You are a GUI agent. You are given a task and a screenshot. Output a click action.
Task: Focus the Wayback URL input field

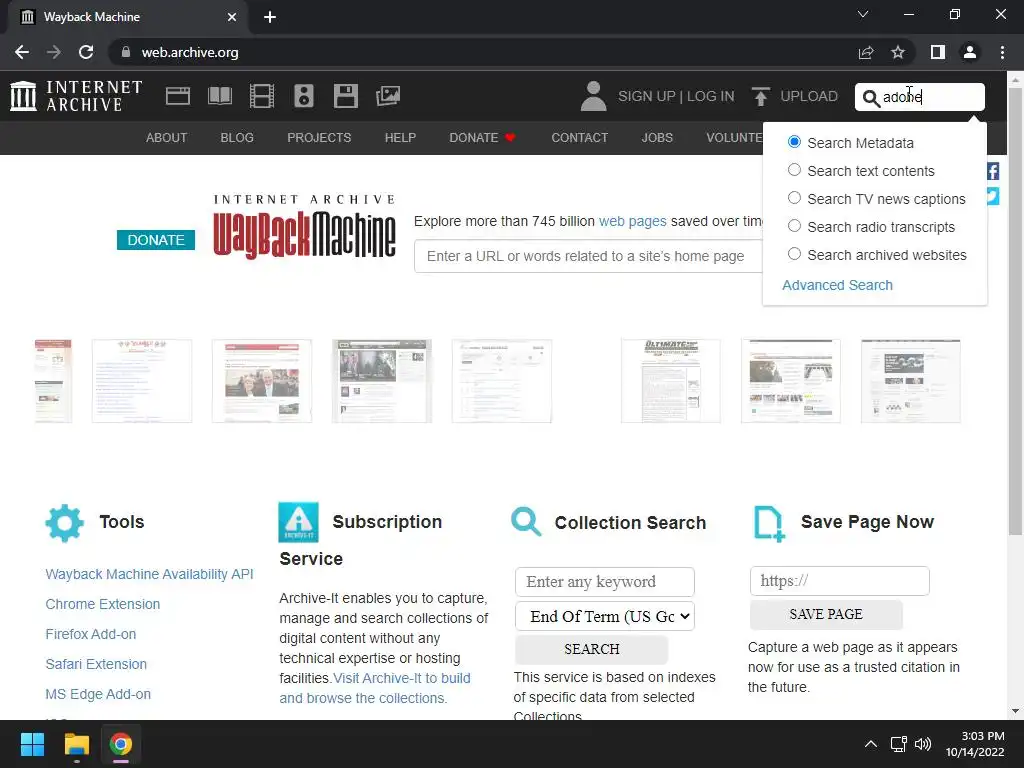(588, 256)
